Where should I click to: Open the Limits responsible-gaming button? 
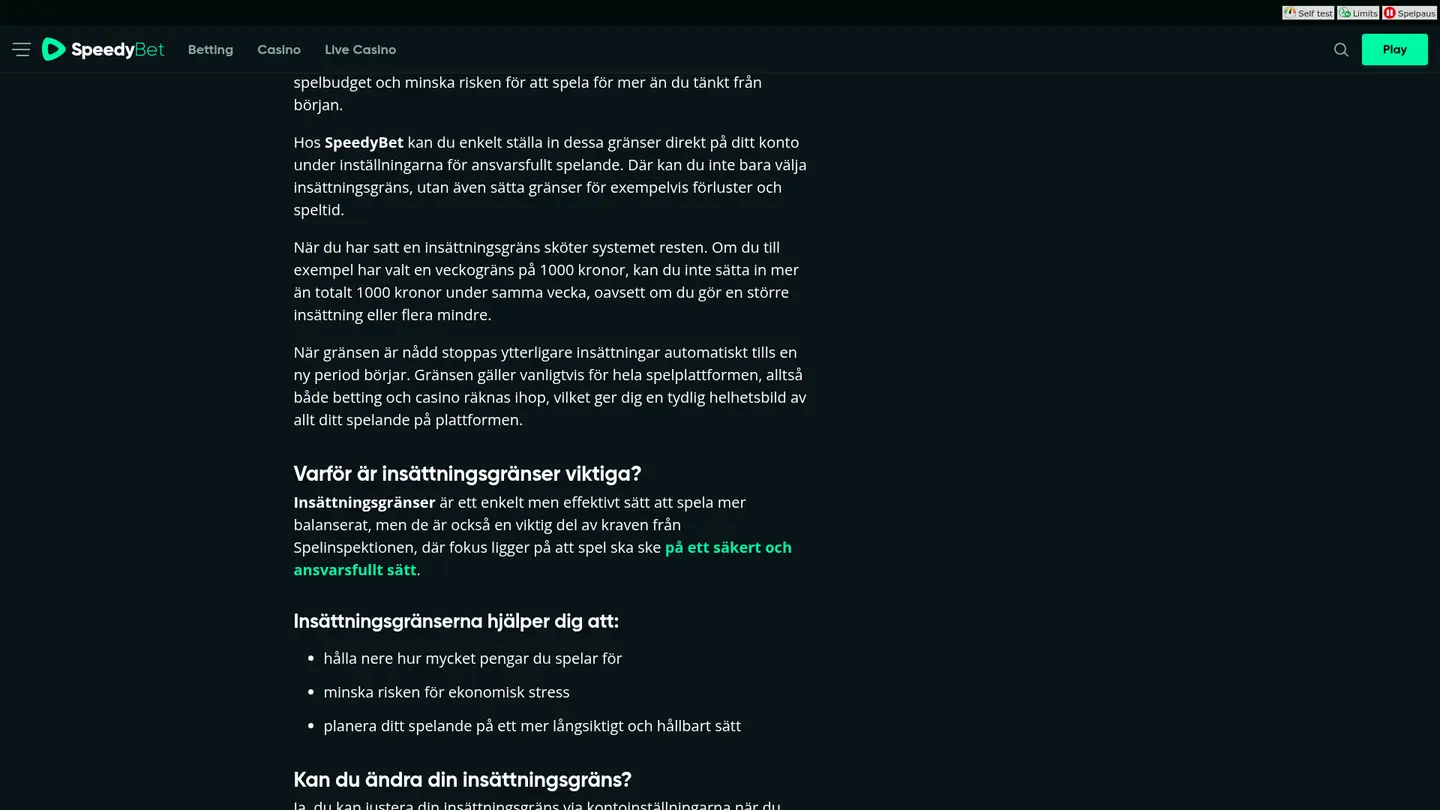coord(1358,13)
